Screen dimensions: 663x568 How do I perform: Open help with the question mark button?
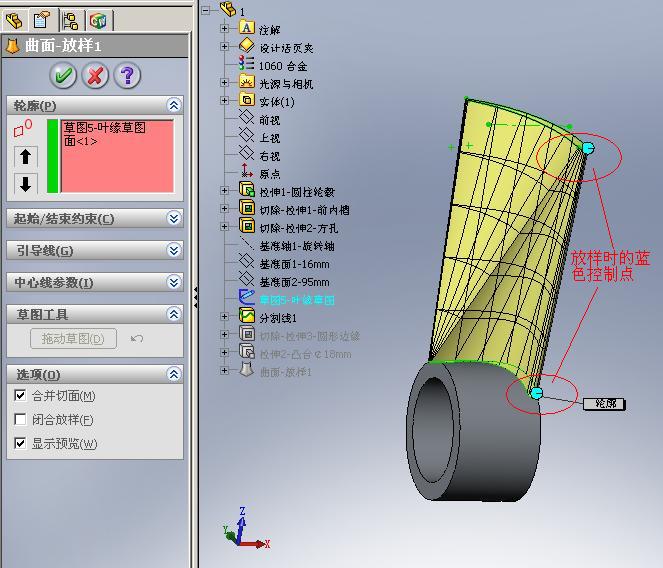click(127, 76)
